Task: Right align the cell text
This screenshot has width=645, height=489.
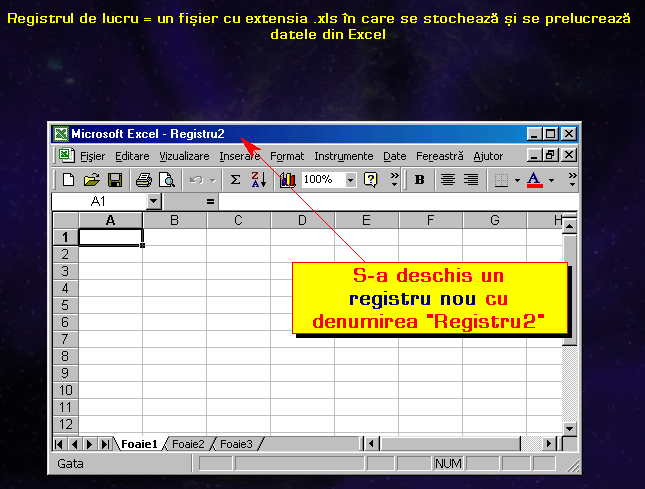Action: coord(471,180)
